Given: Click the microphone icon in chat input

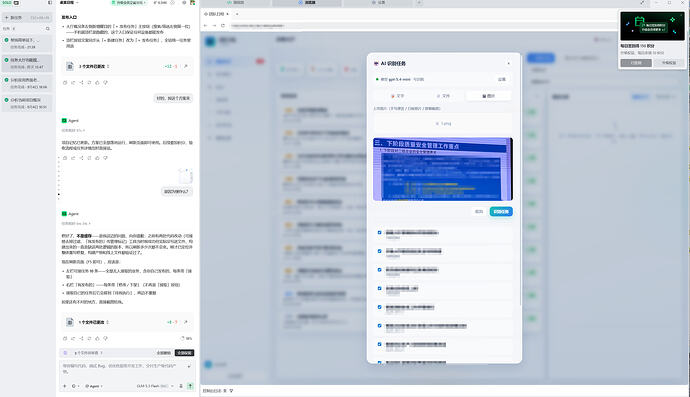Looking at the screenshot, I should pos(181,386).
